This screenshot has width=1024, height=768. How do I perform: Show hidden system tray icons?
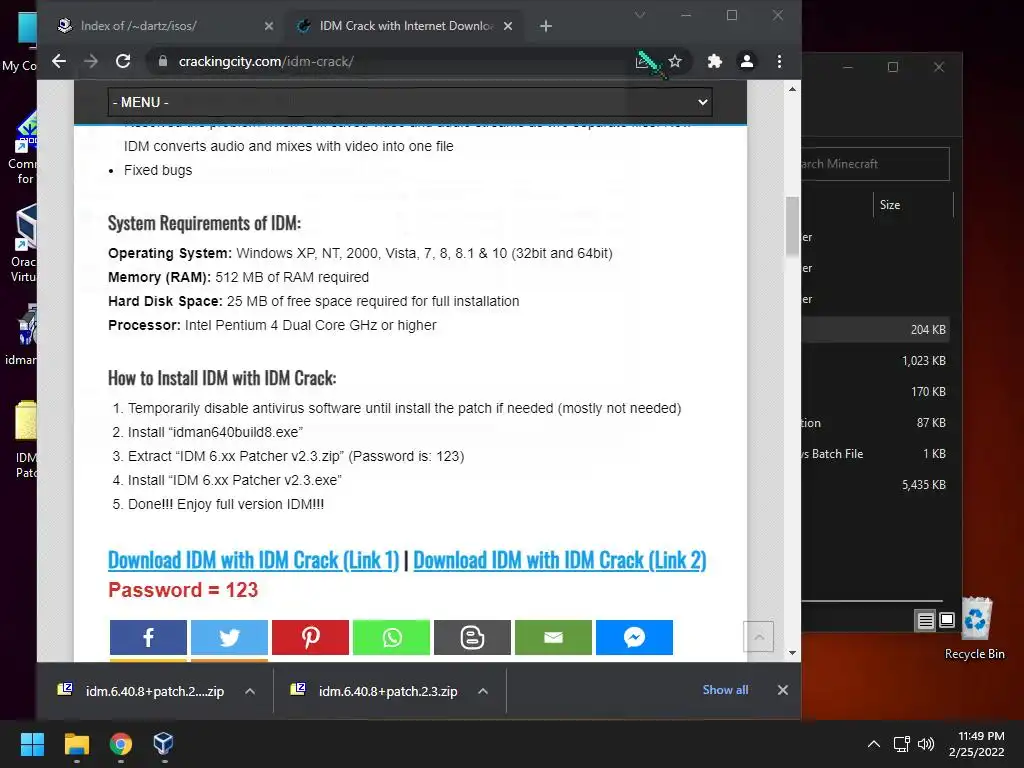(x=874, y=744)
